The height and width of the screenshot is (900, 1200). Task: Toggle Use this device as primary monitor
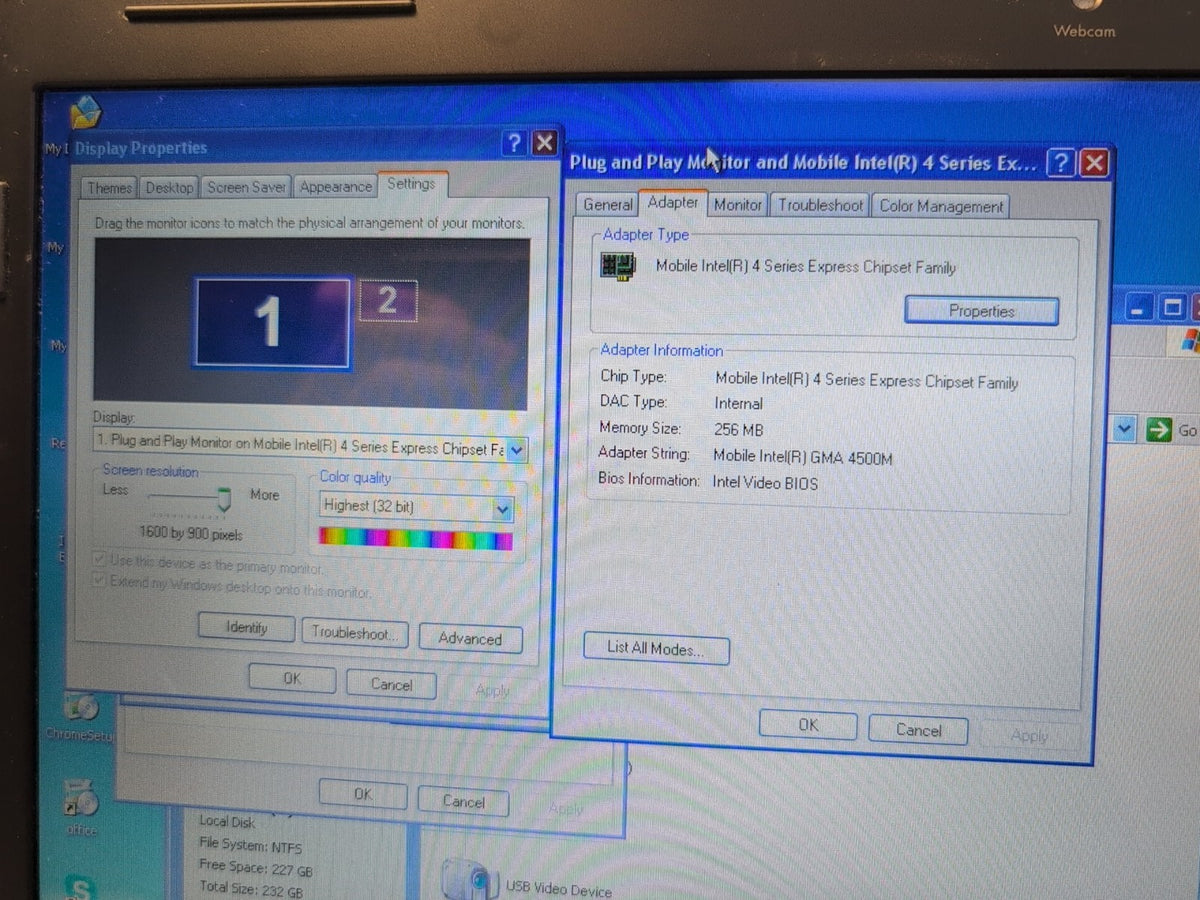(100, 560)
